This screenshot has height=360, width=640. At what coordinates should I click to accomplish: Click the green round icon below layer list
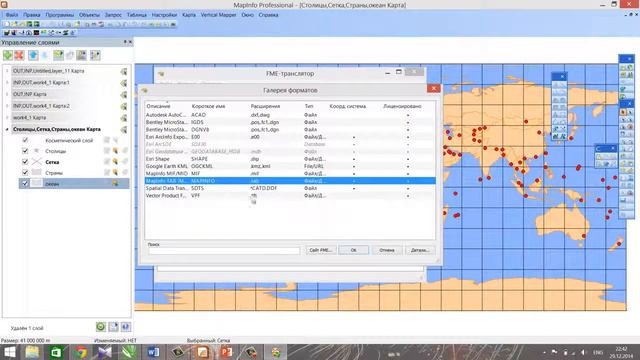[x=101, y=327]
